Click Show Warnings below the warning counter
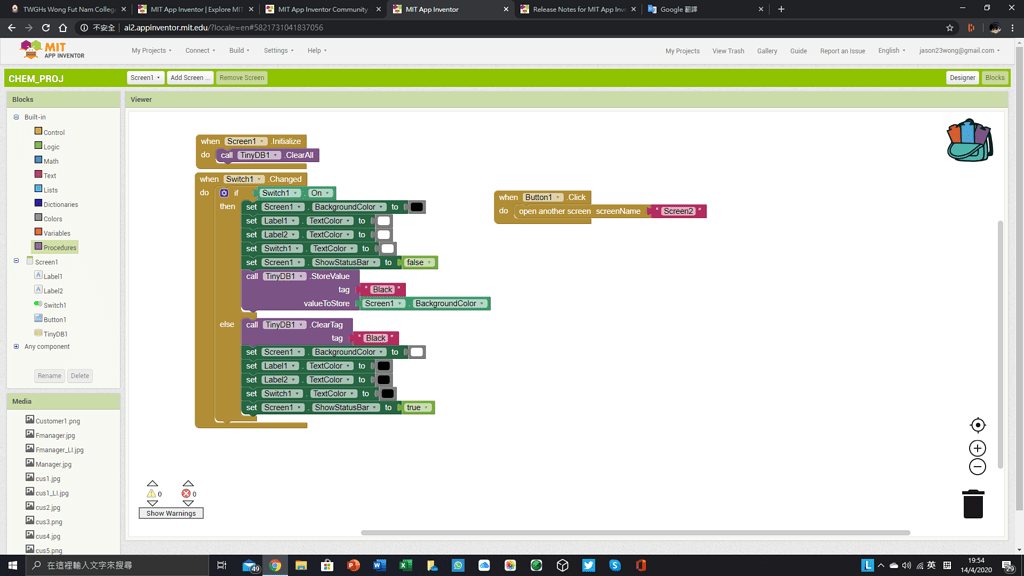This screenshot has height=576, width=1024. (170, 512)
